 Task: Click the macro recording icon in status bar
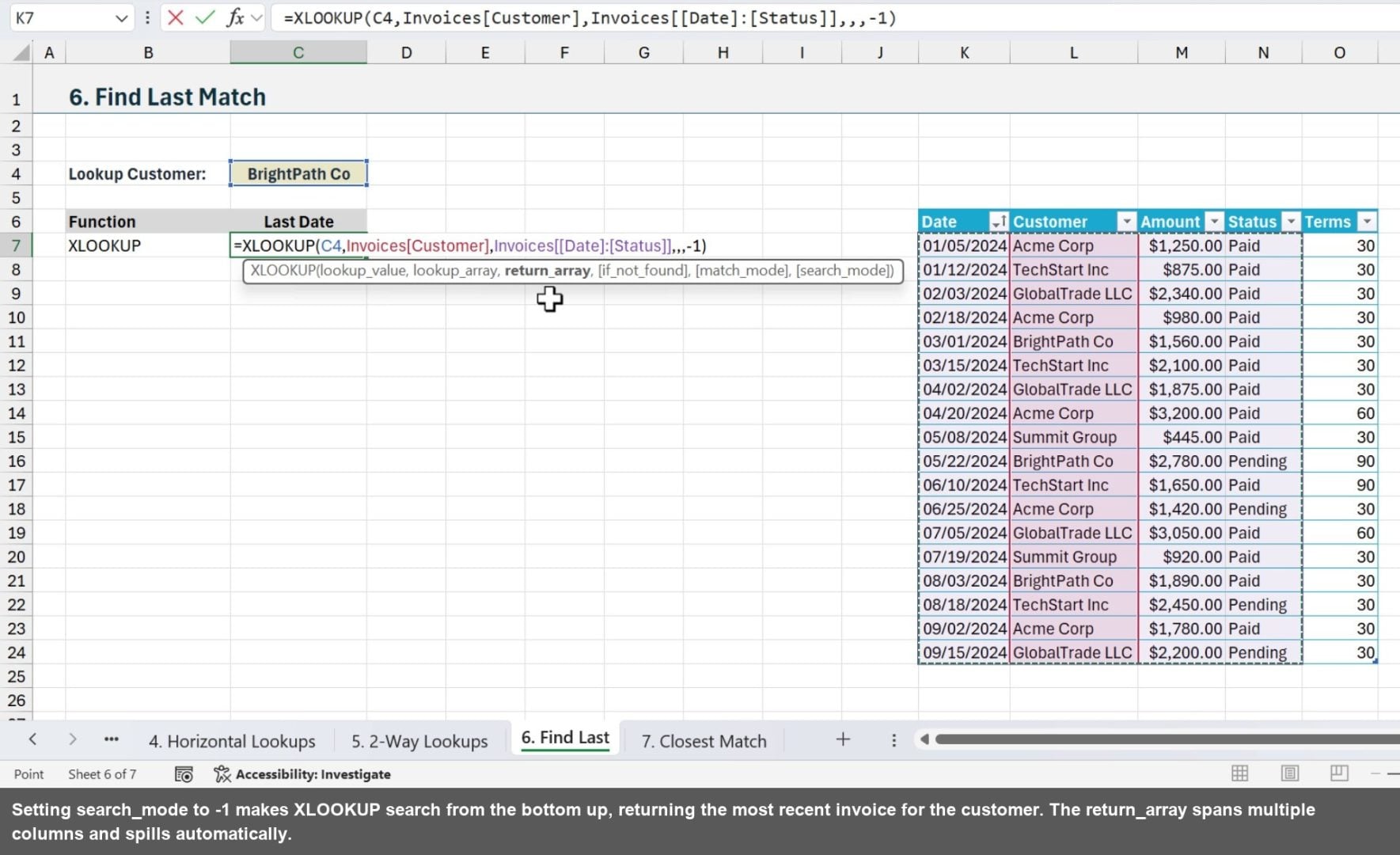pyautogui.click(x=184, y=773)
